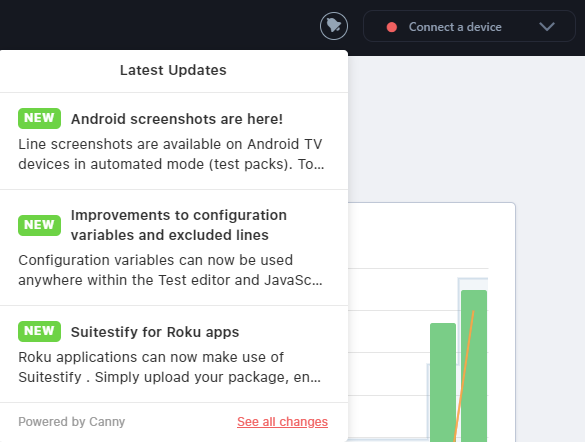Select the tallest green bar in the chart
585x442 pixels.
(474, 366)
